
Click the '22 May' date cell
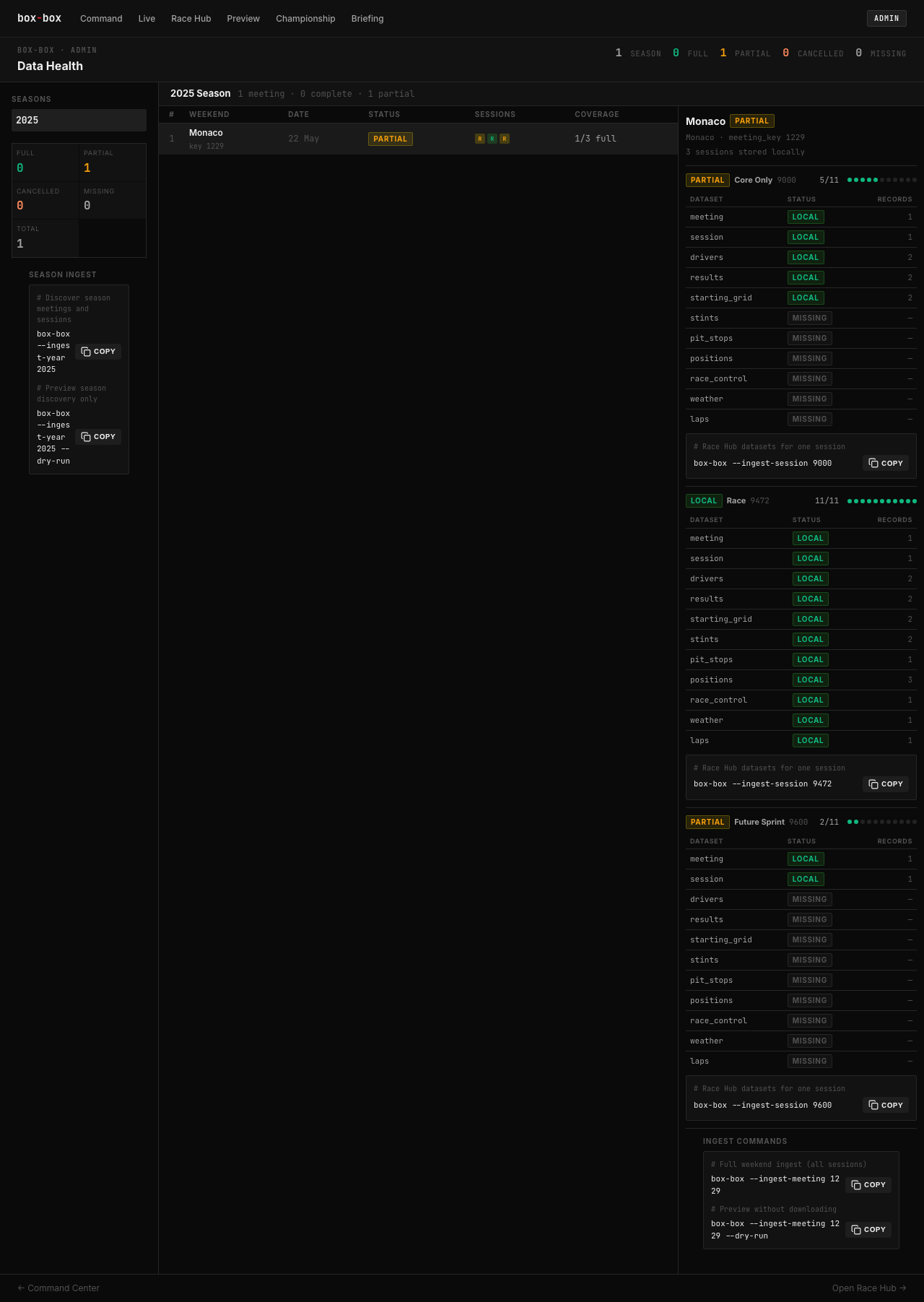pos(304,139)
